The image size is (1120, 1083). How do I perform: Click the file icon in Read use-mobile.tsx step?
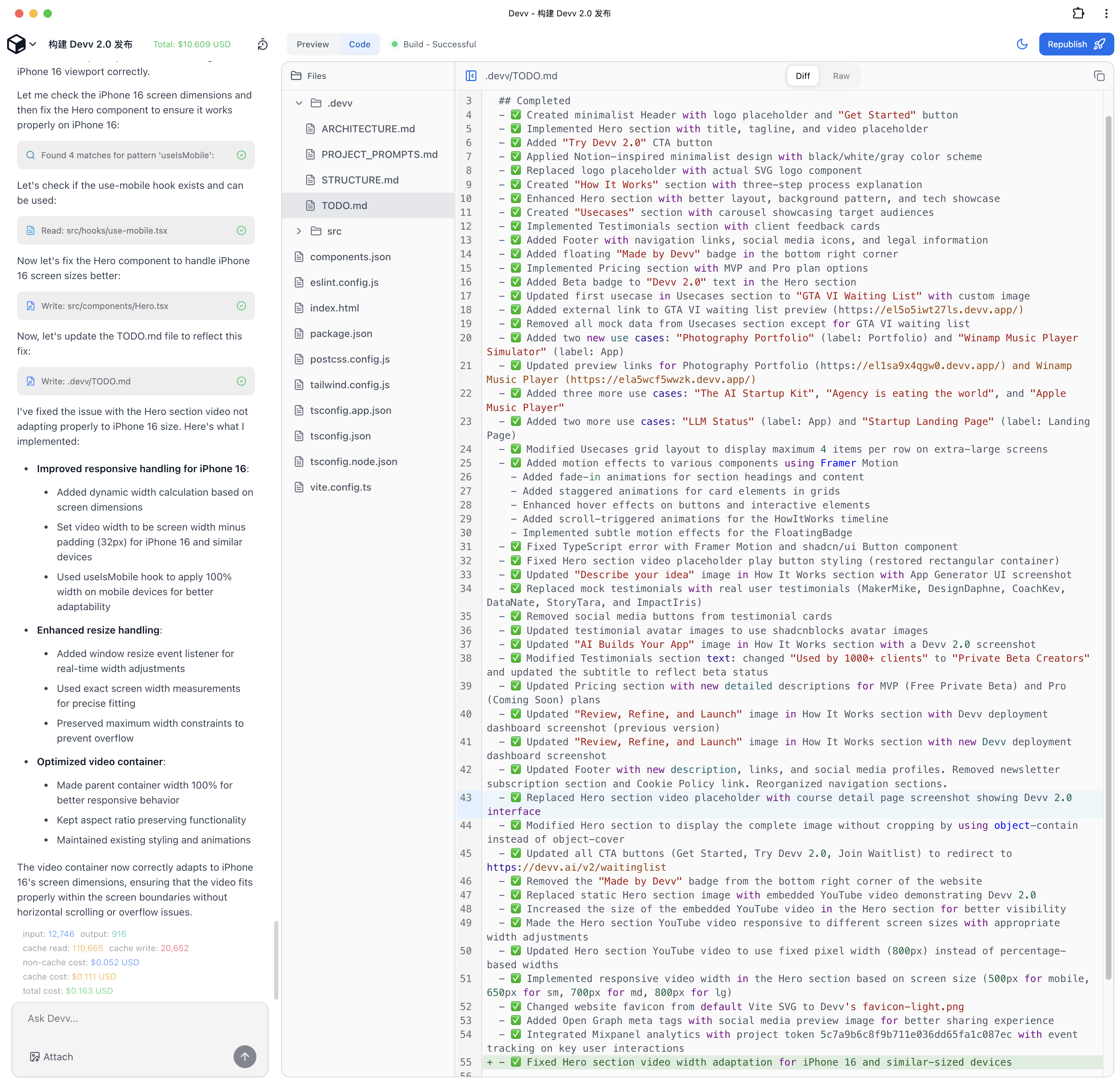pyautogui.click(x=30, y=230)
